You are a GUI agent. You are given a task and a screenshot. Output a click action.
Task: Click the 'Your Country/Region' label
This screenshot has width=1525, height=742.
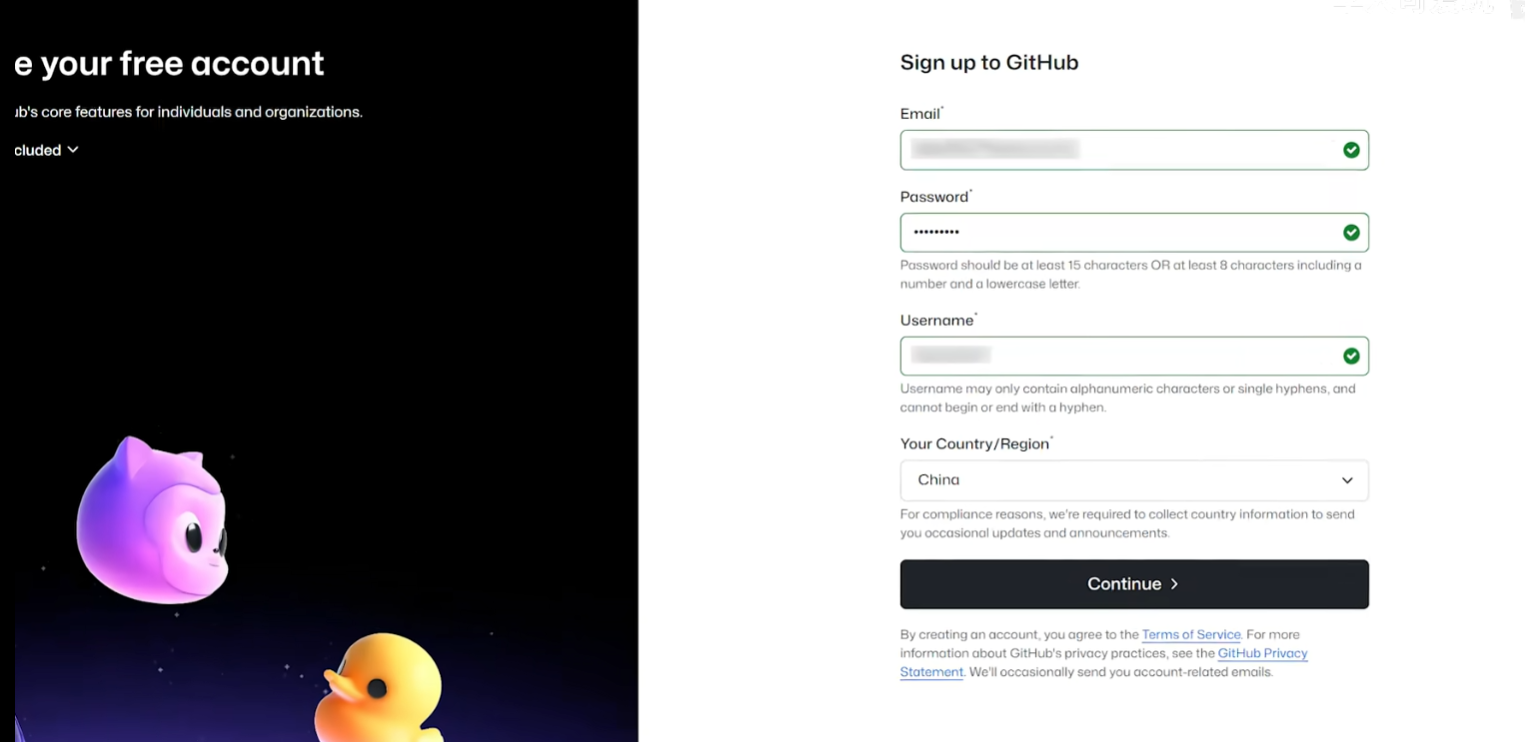tap(974, 444)
